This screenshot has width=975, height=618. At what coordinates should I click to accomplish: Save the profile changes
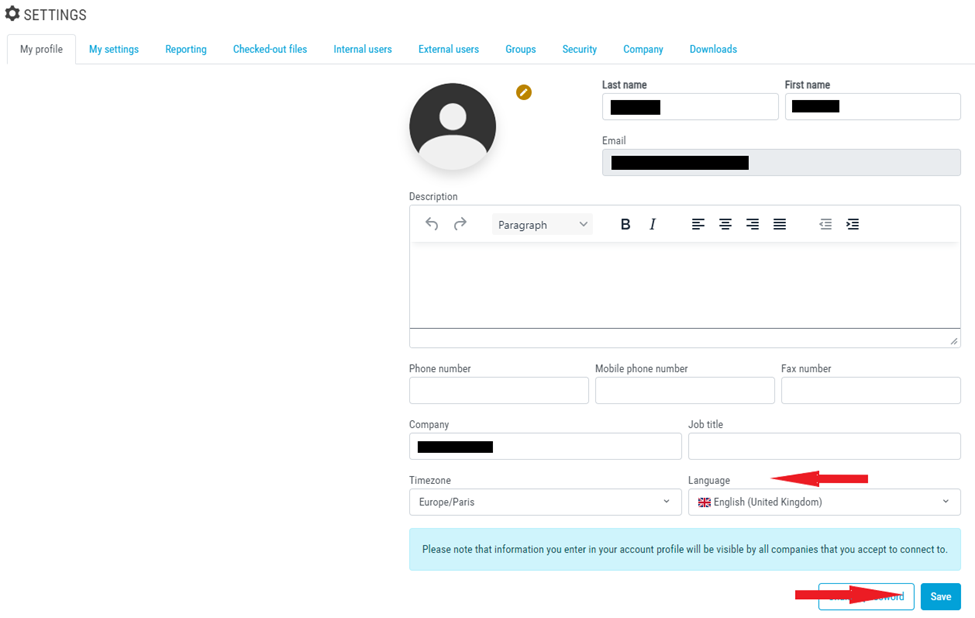(x=940, y=596)
